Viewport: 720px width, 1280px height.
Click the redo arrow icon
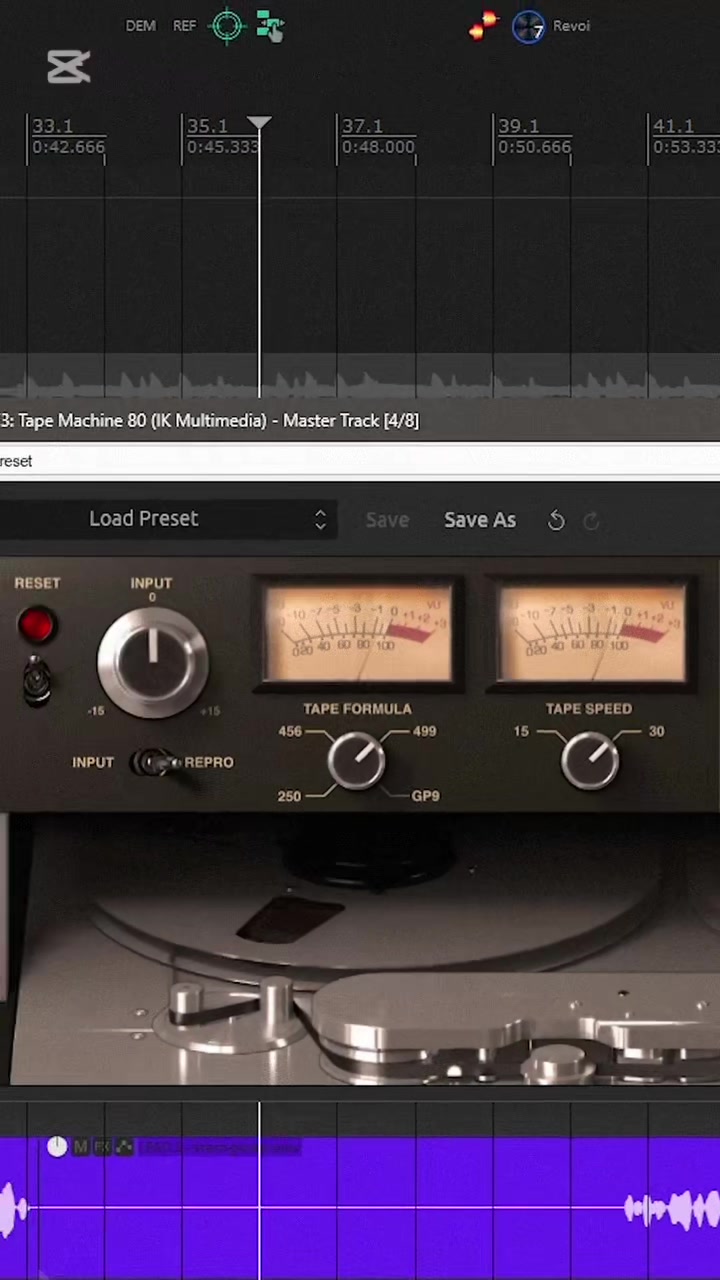point(591,520)
